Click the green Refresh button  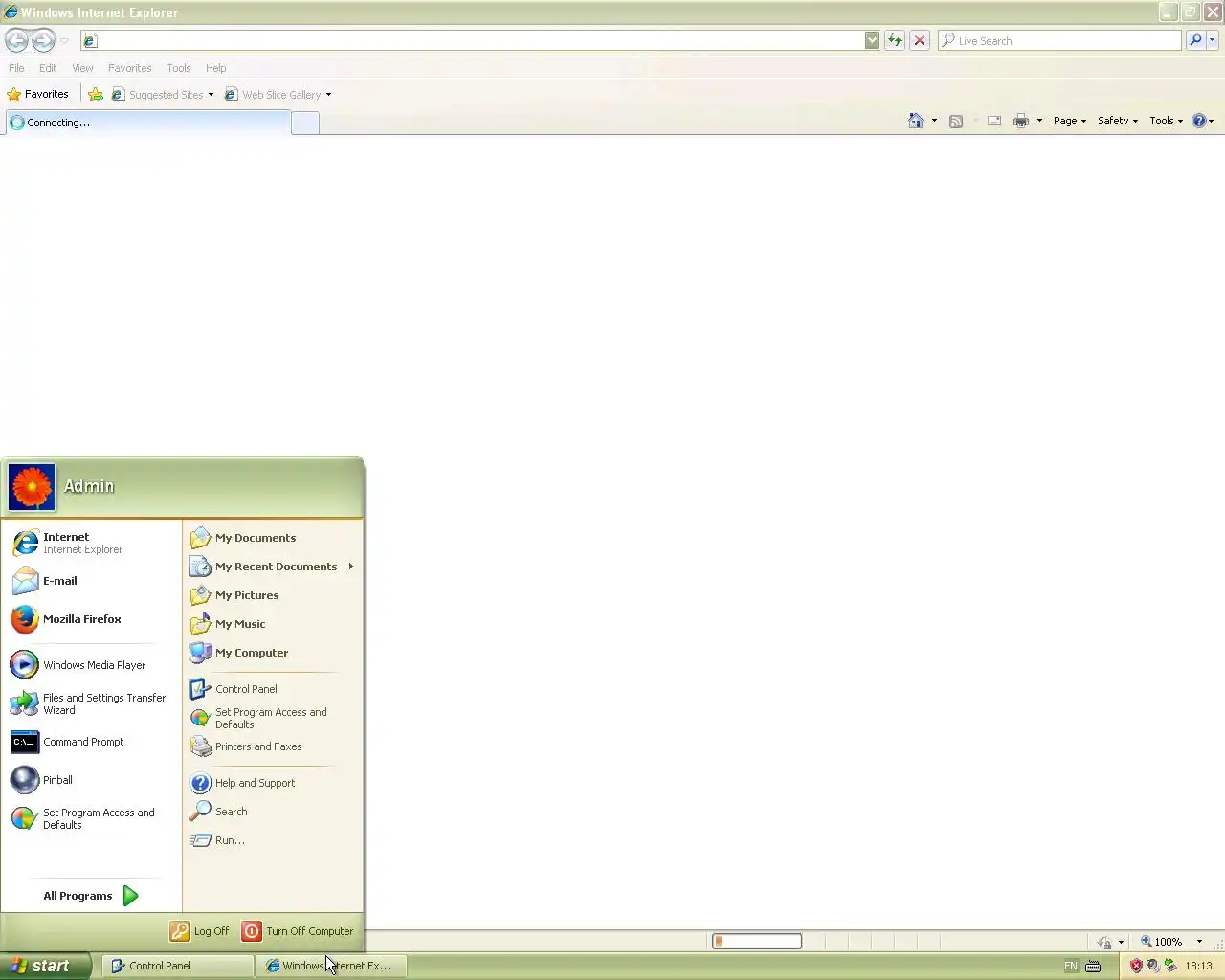895,40
